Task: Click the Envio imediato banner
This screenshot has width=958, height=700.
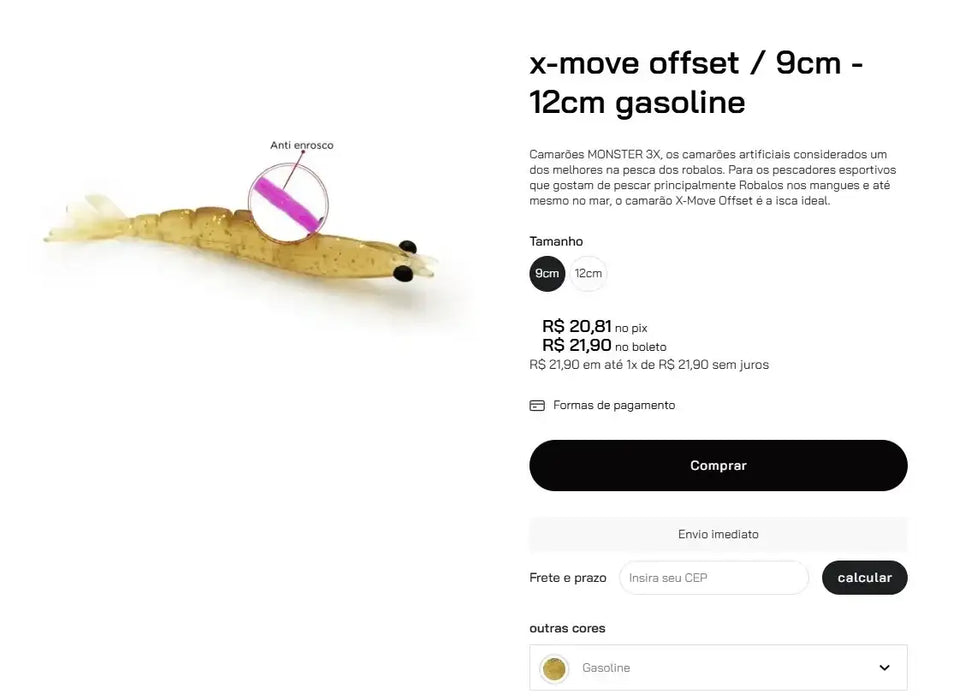Action: click(717, 534)
